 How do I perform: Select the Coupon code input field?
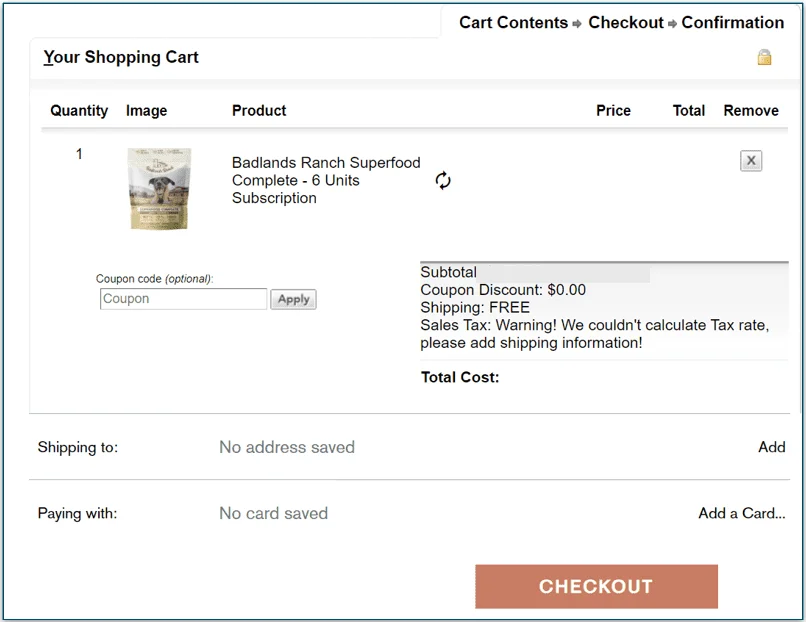182,299
